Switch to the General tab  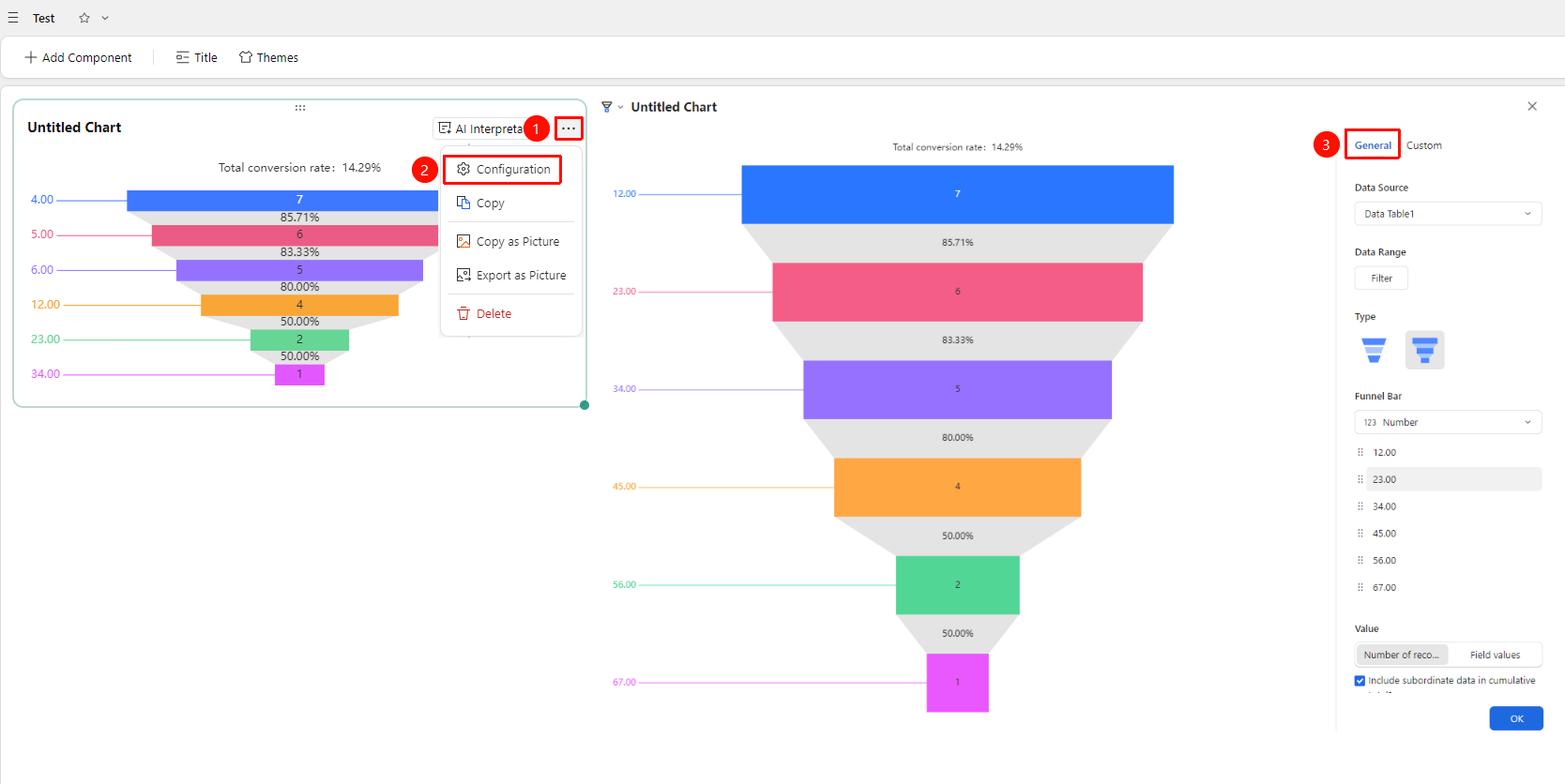1373,145
